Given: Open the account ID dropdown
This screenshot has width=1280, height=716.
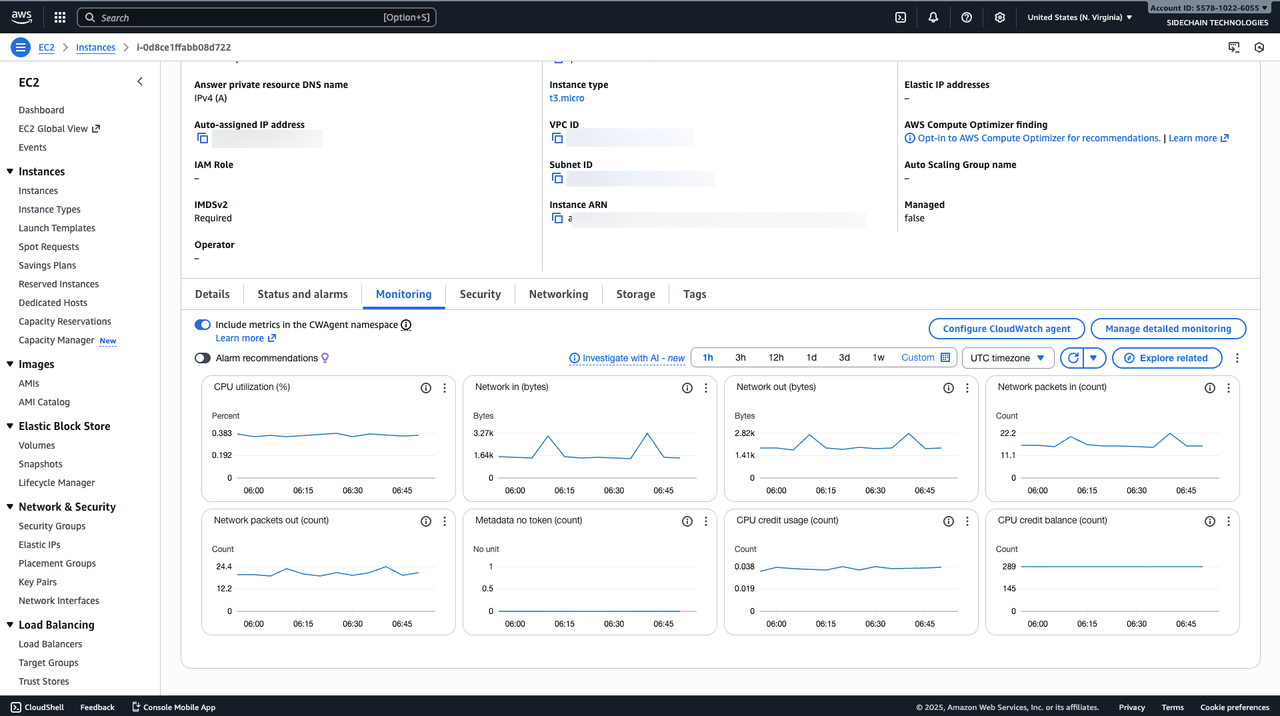Looking at the screenshot, I should click(x=1210, y=7).
